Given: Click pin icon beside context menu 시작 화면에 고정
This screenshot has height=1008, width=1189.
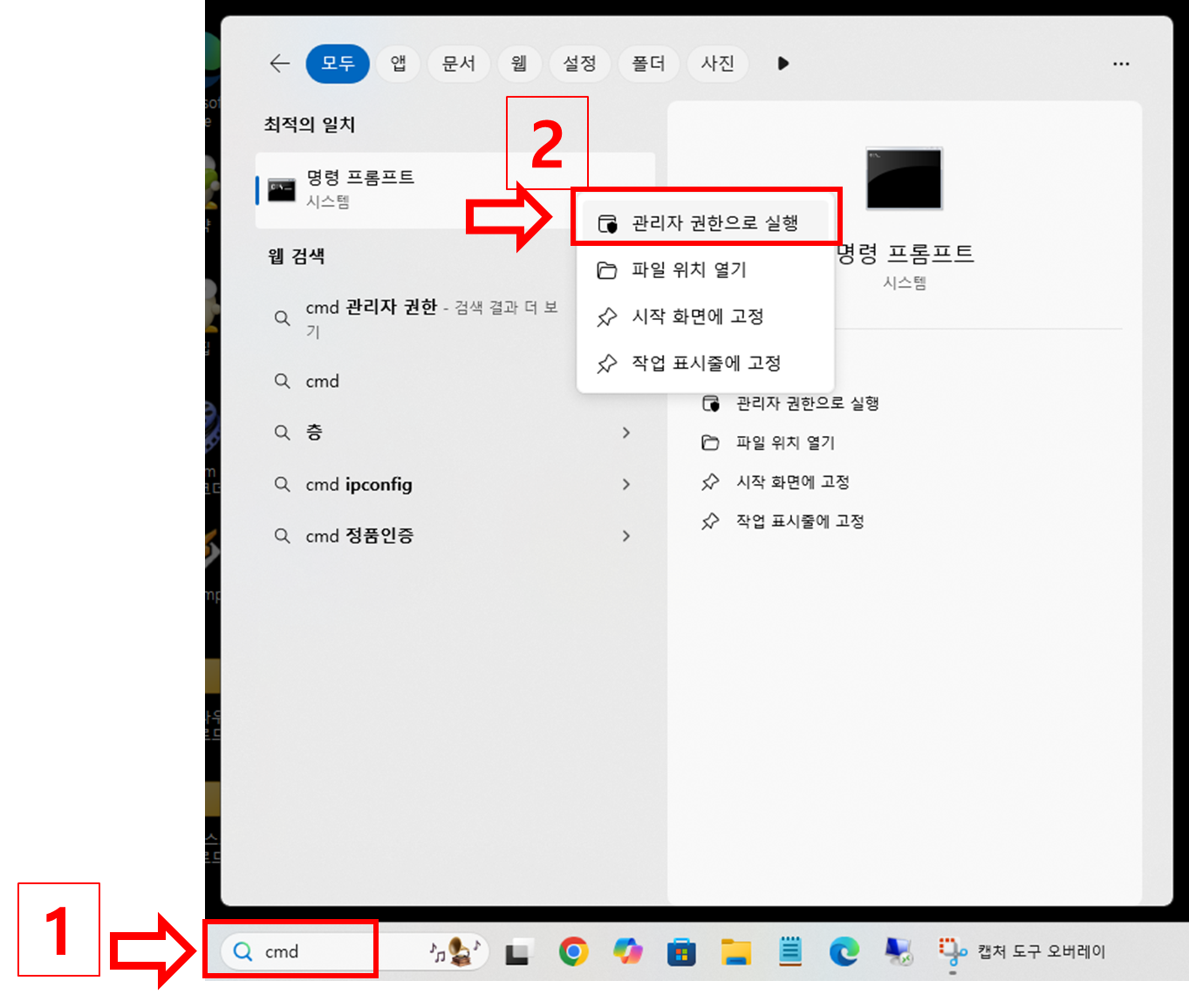Looking at the screenshot, I should coord(607,317).
